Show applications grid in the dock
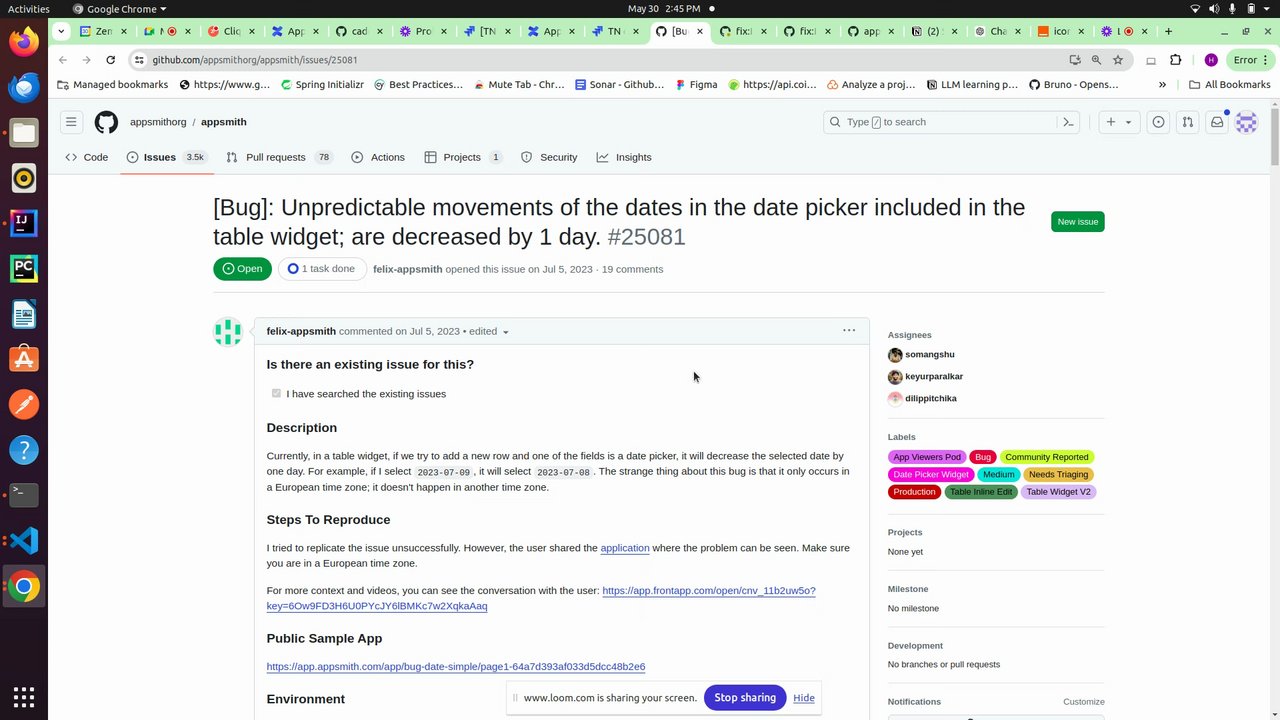Viewport: 1280px width, 720px height. pos(24,696)
